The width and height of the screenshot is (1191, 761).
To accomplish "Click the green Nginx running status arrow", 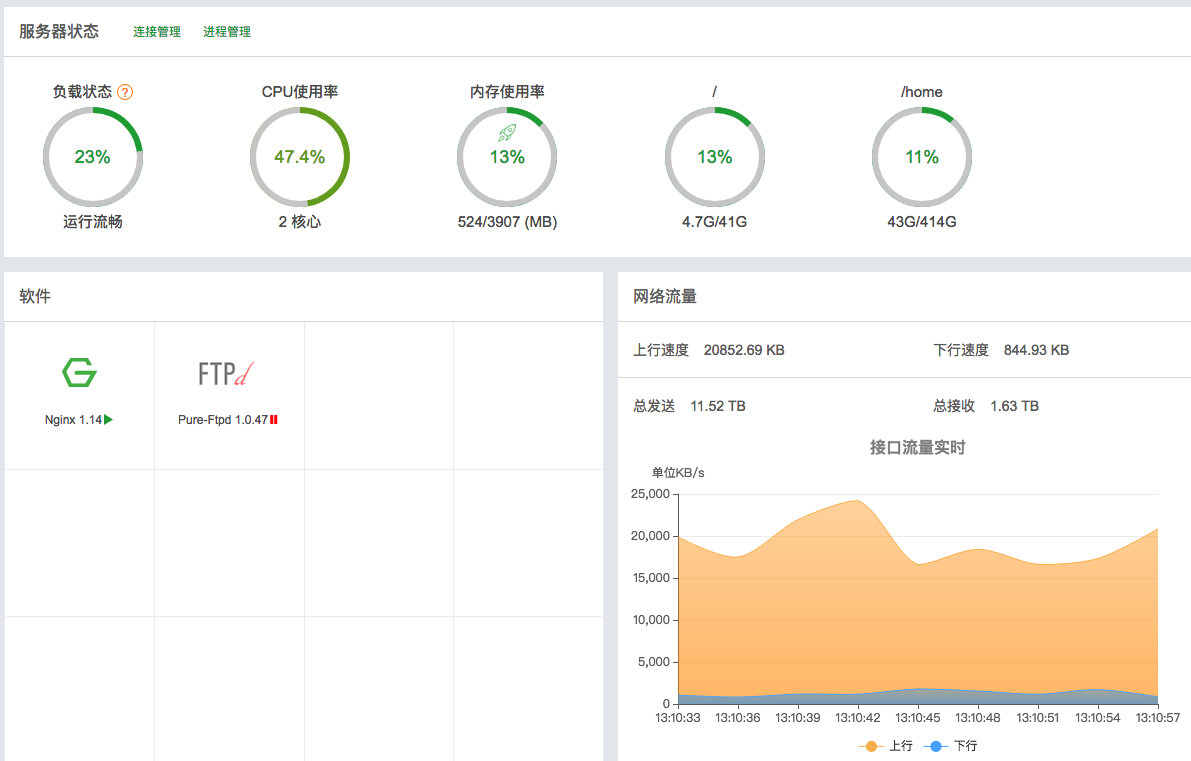I will click(109, 420).
